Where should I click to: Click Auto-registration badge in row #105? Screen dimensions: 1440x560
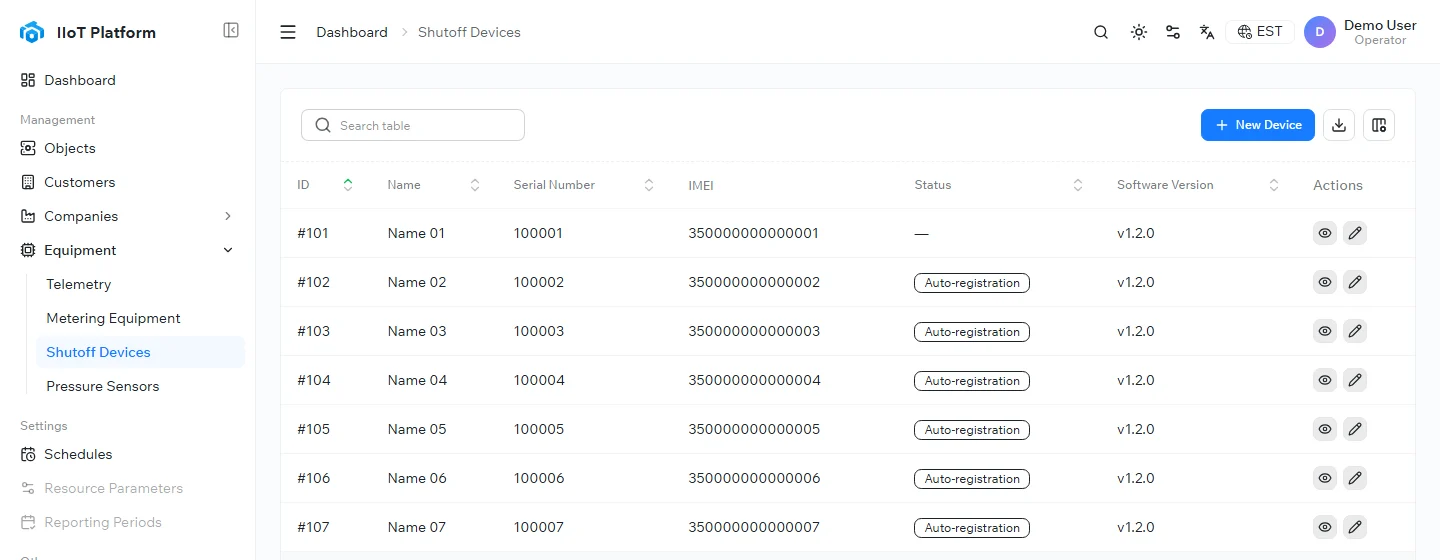[972, 430]
